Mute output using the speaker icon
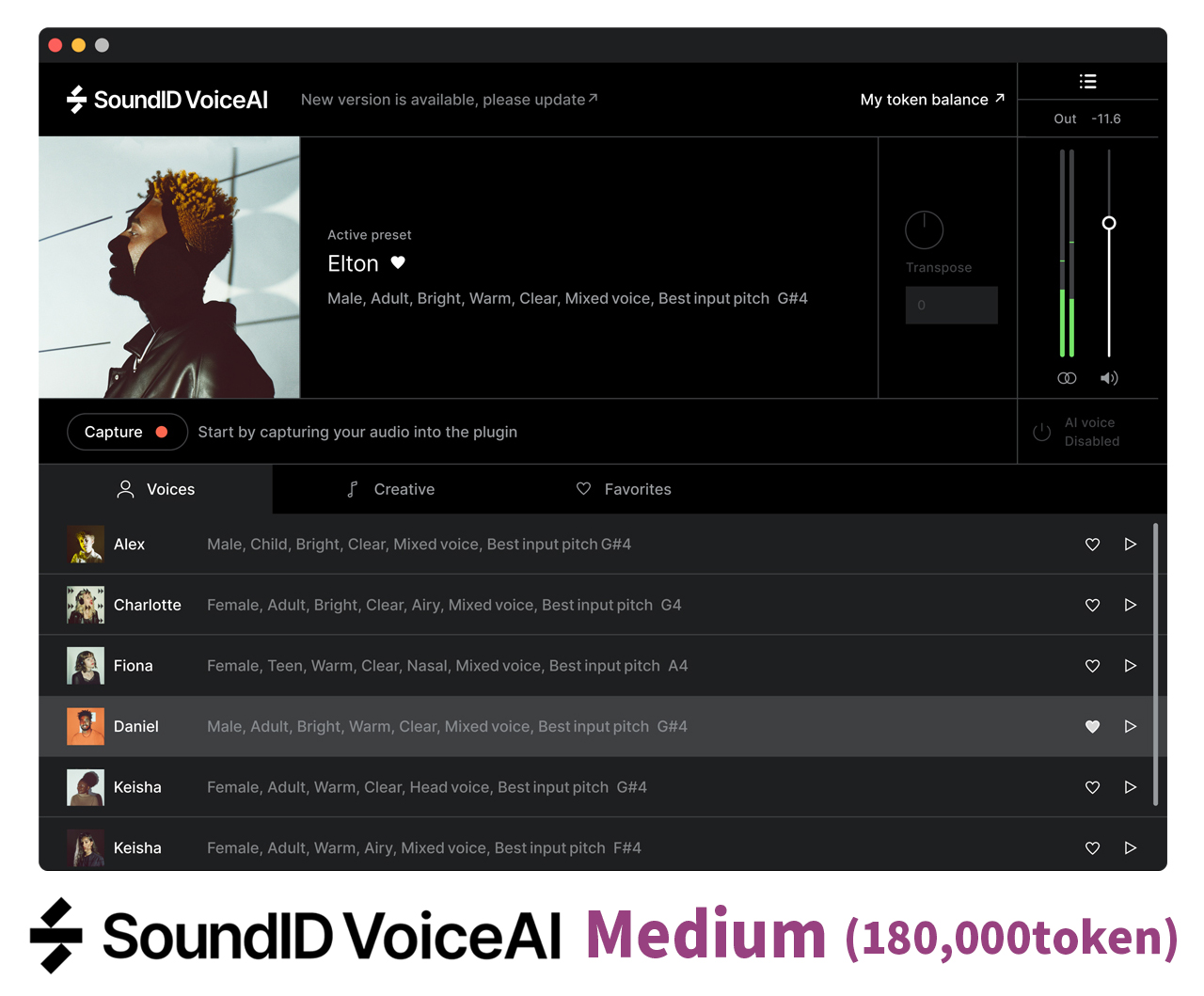The image size is (1204, 996). [1109, 378]
